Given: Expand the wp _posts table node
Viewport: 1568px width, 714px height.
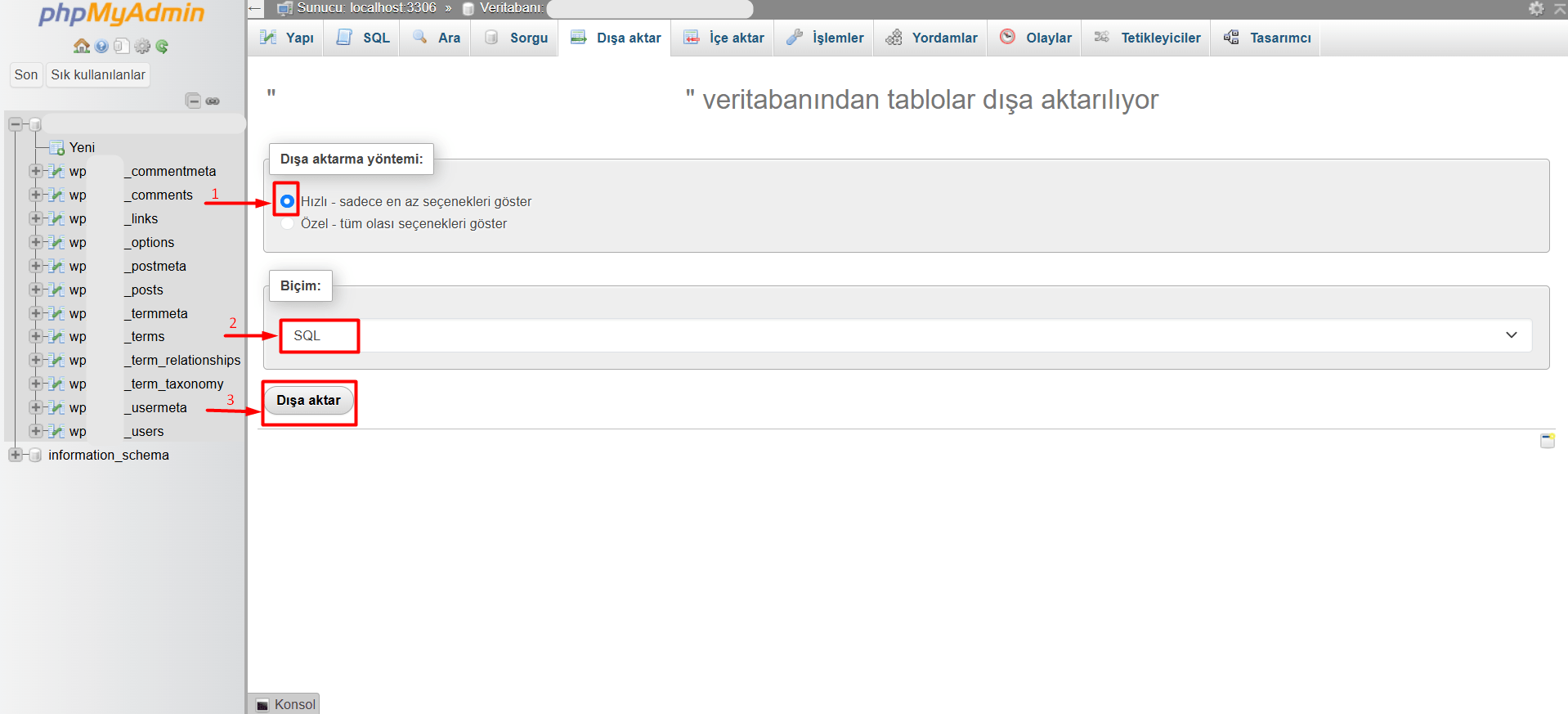Looking at the screenshot, I should tap(35, 290).
